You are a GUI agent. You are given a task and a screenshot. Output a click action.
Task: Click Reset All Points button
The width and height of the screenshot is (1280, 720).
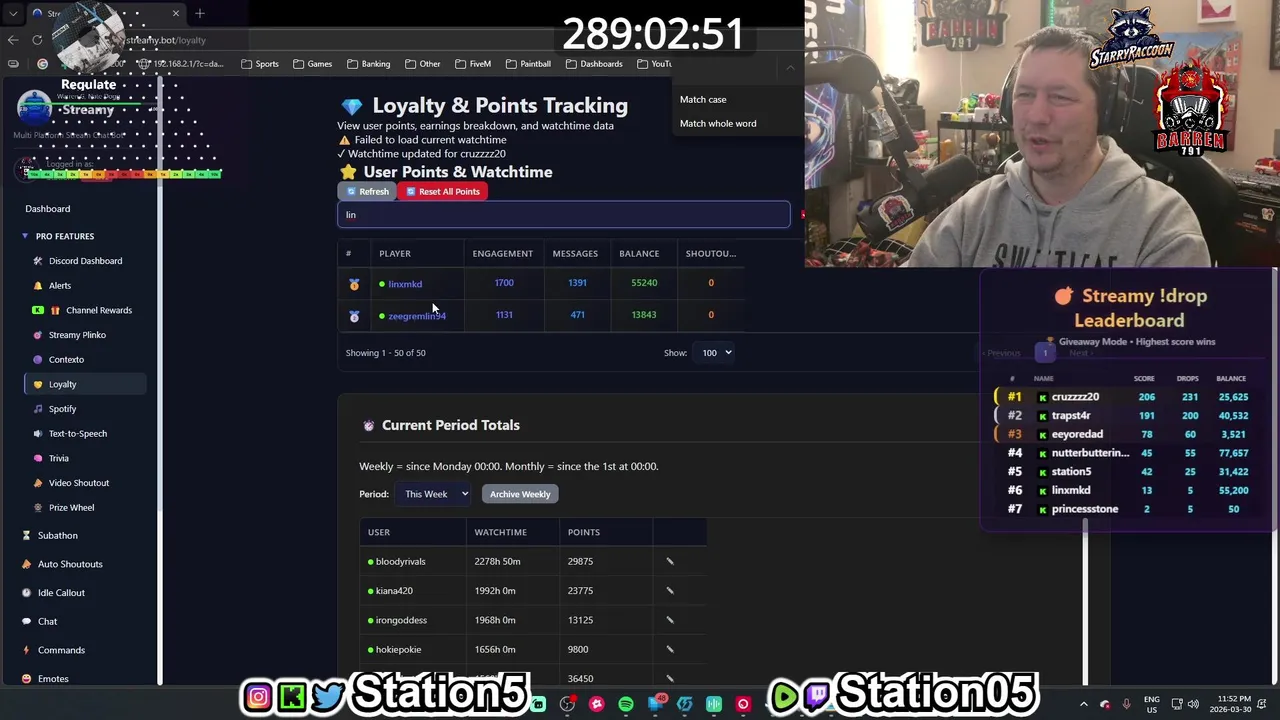pos(442,191)
